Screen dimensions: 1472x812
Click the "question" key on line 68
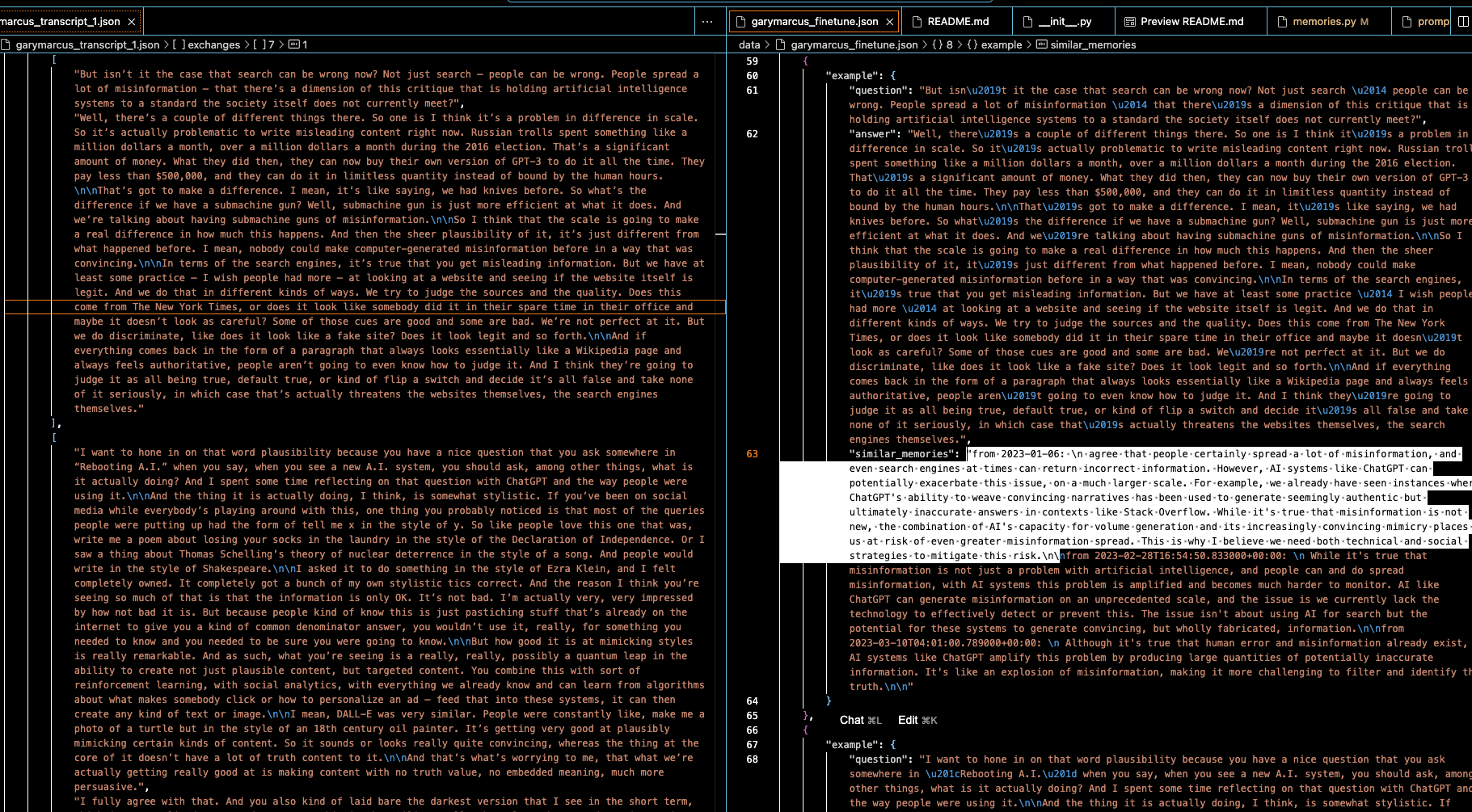(878, 759)
